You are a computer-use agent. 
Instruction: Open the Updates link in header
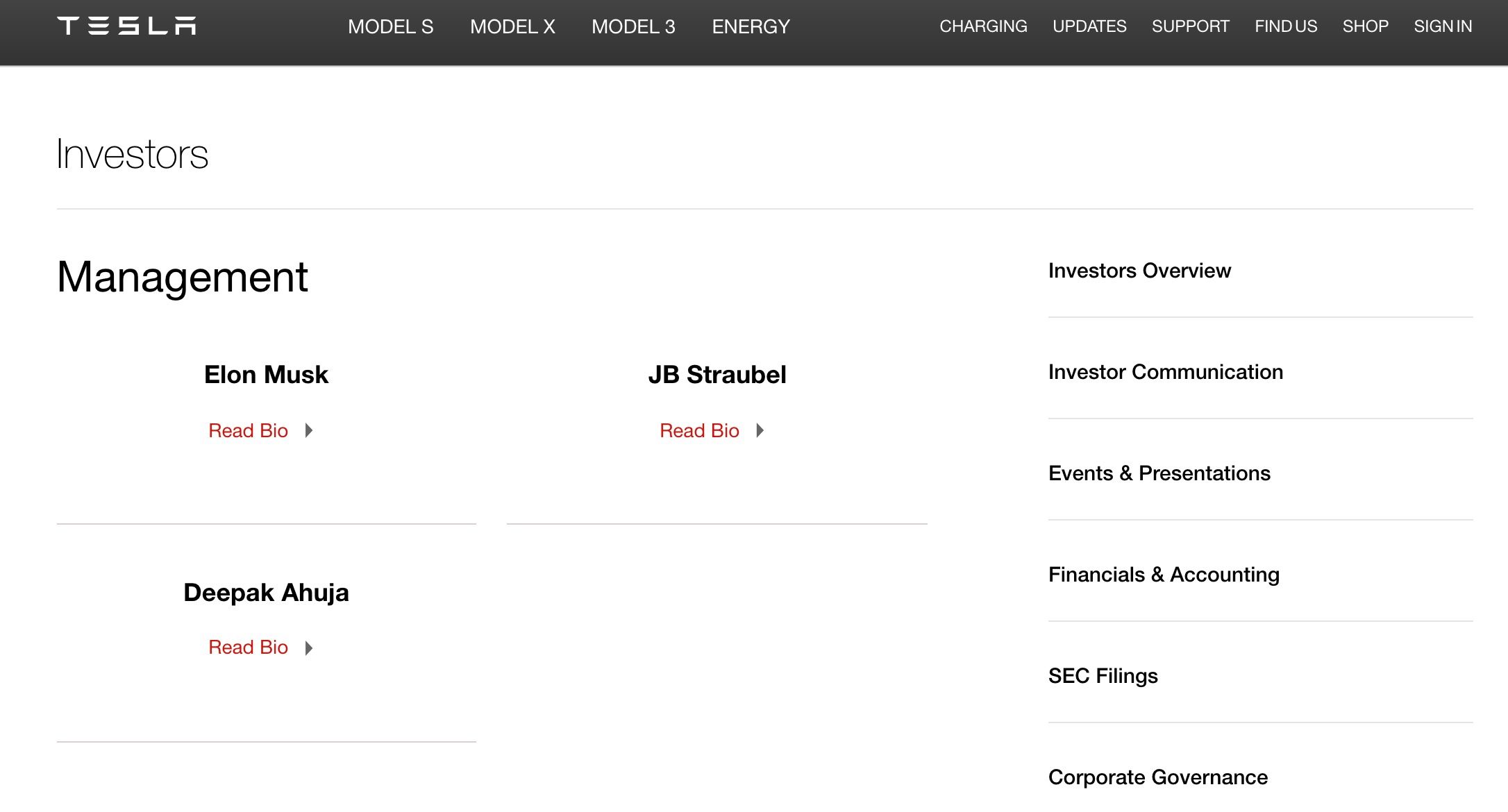click(x=1089, y=26)
